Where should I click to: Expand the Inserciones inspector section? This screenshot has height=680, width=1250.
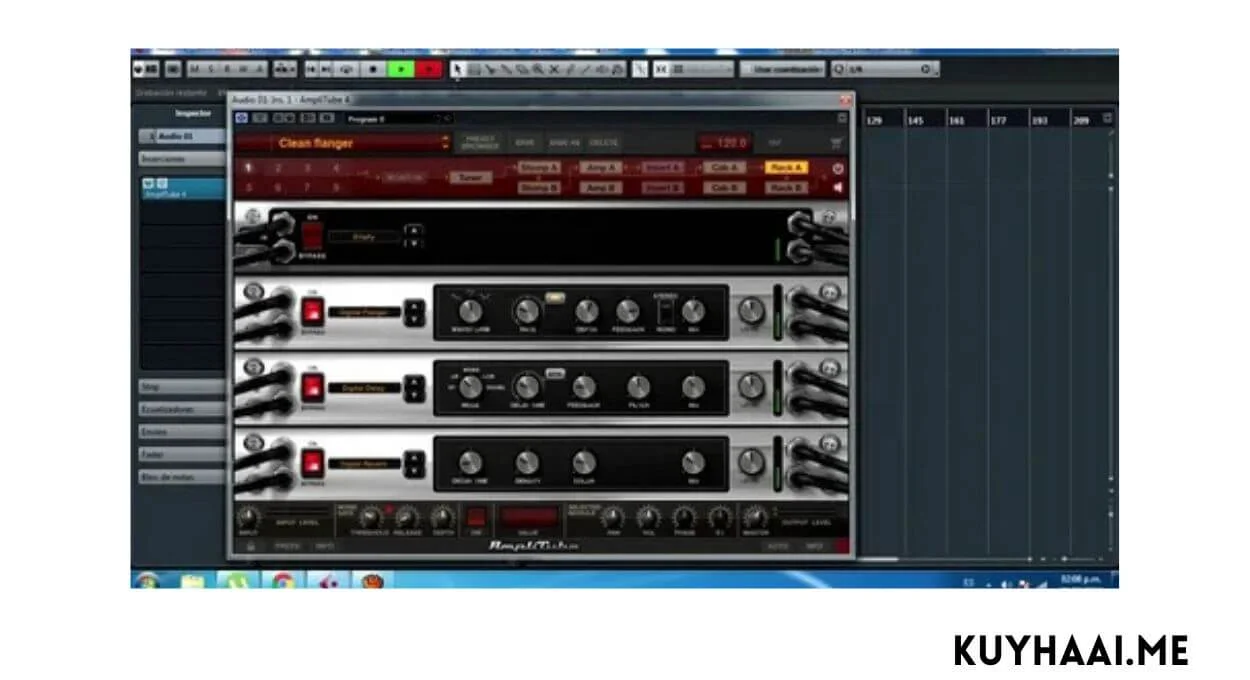181,159
